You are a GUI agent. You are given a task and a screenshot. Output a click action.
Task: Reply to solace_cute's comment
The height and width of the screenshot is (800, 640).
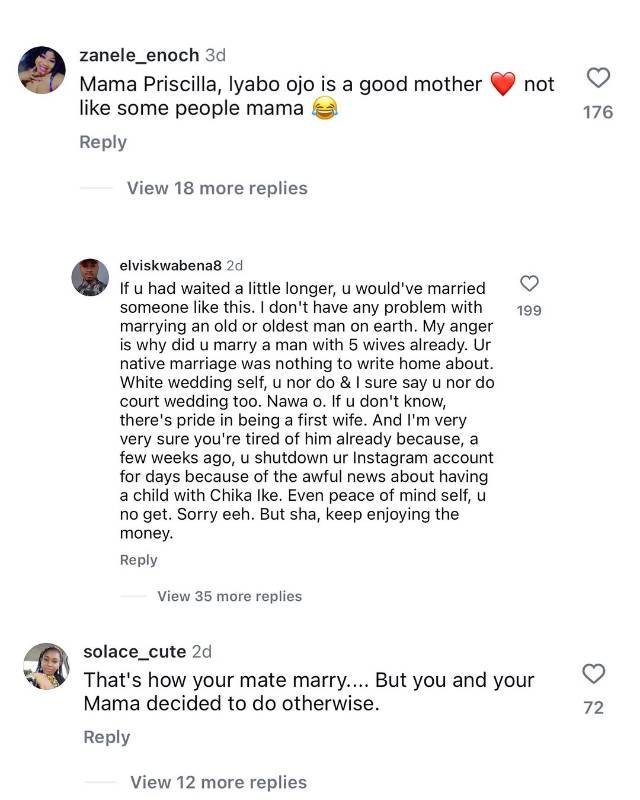point(106,737)
